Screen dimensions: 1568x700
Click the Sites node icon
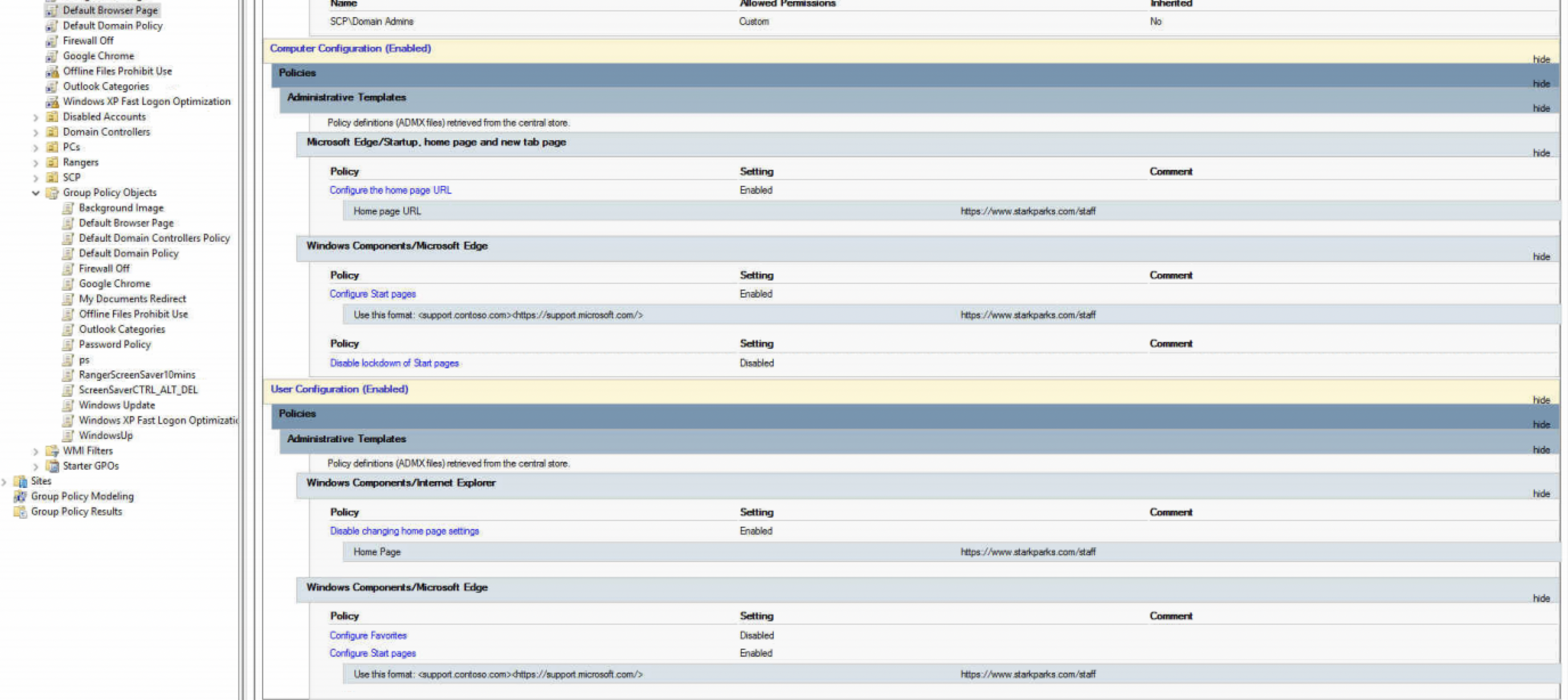20,481
